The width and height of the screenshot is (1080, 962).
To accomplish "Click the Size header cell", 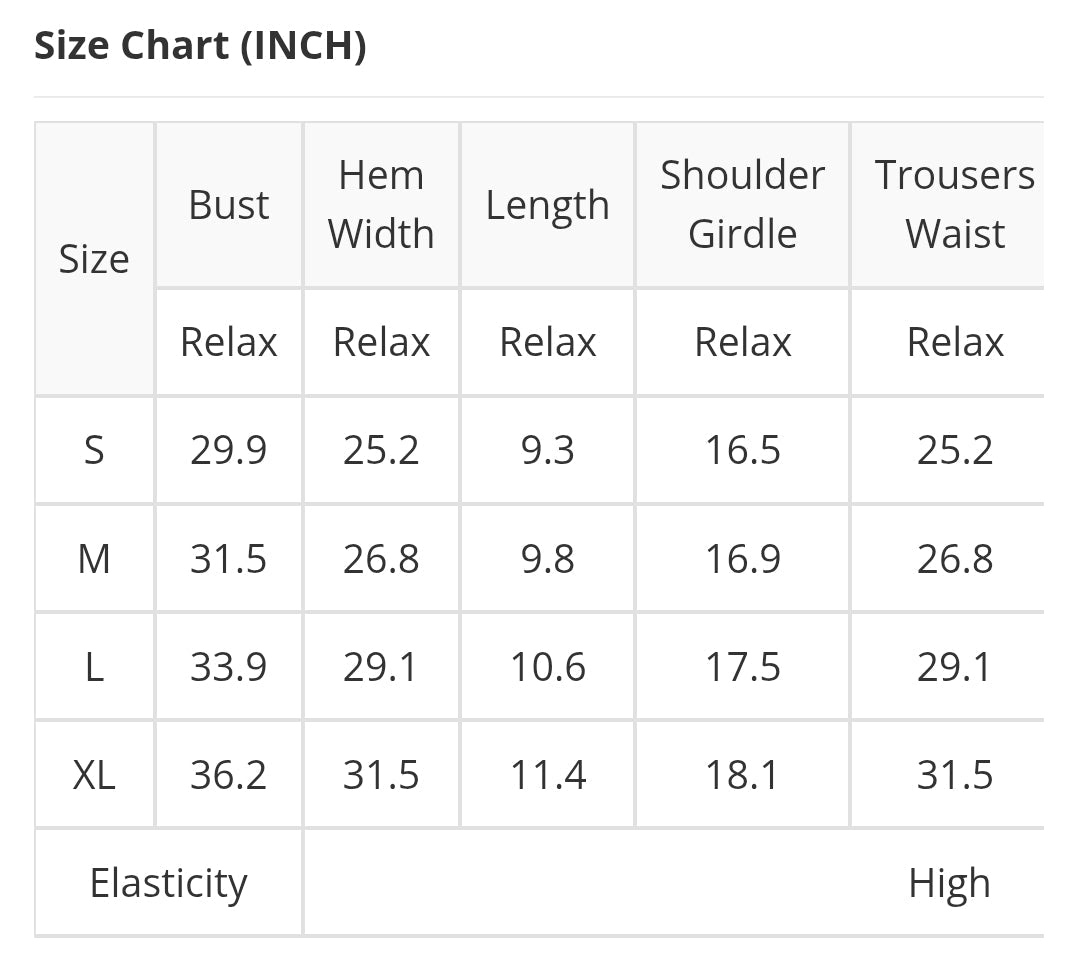I will pyautogui.click(x=94, y=259).
